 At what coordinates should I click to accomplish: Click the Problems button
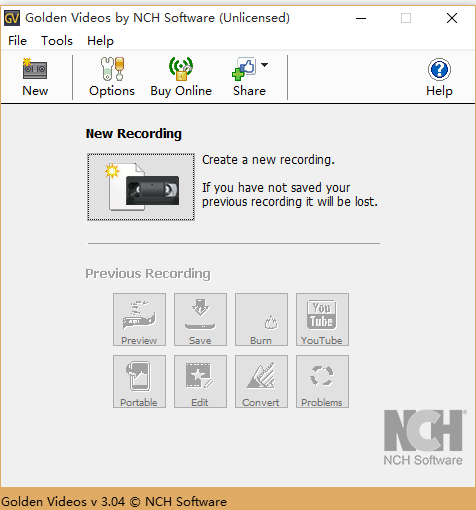322,381
